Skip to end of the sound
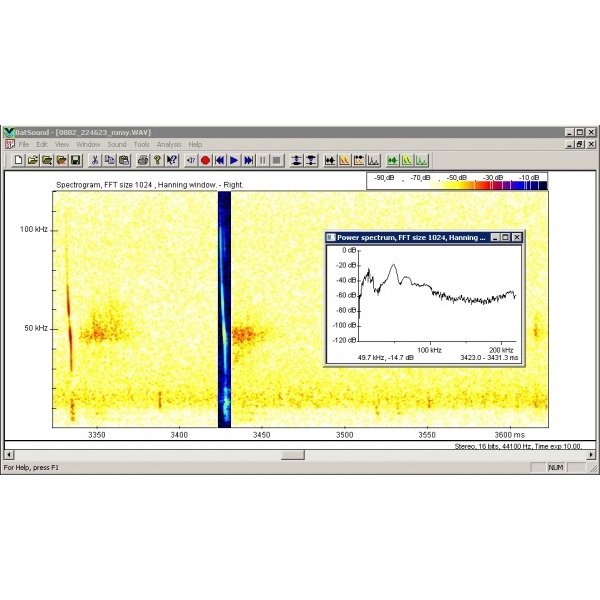The width and height of the screenshot is (600, 600). 248,160
